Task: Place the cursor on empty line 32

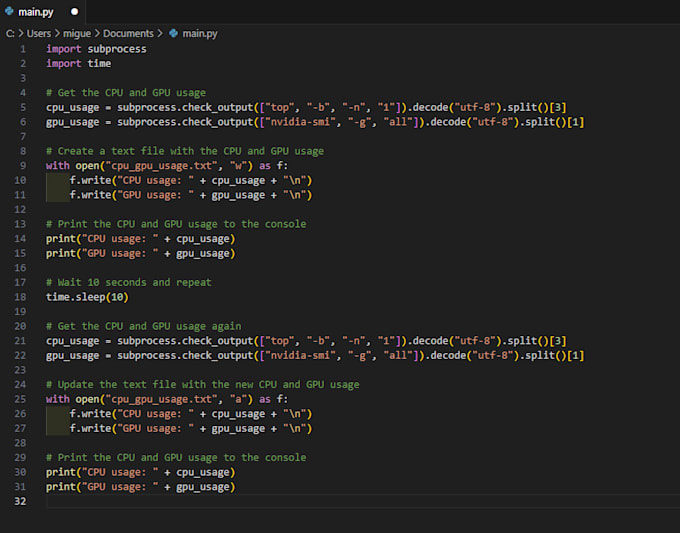Action: (x=300, y=501)
